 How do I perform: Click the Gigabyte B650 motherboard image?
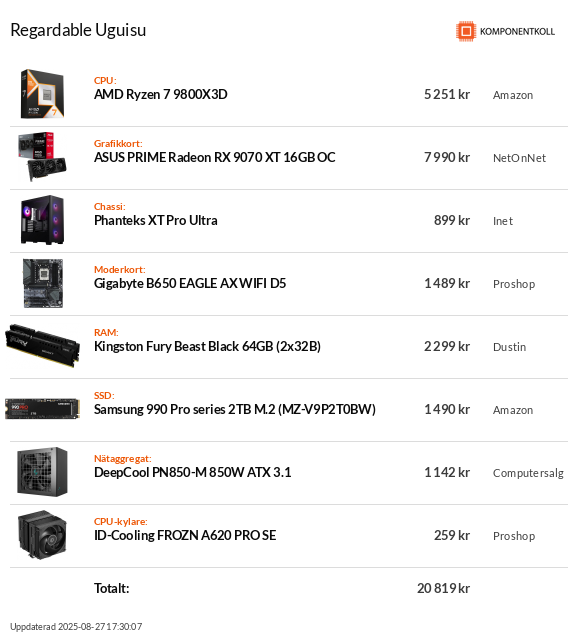point(43,283)
